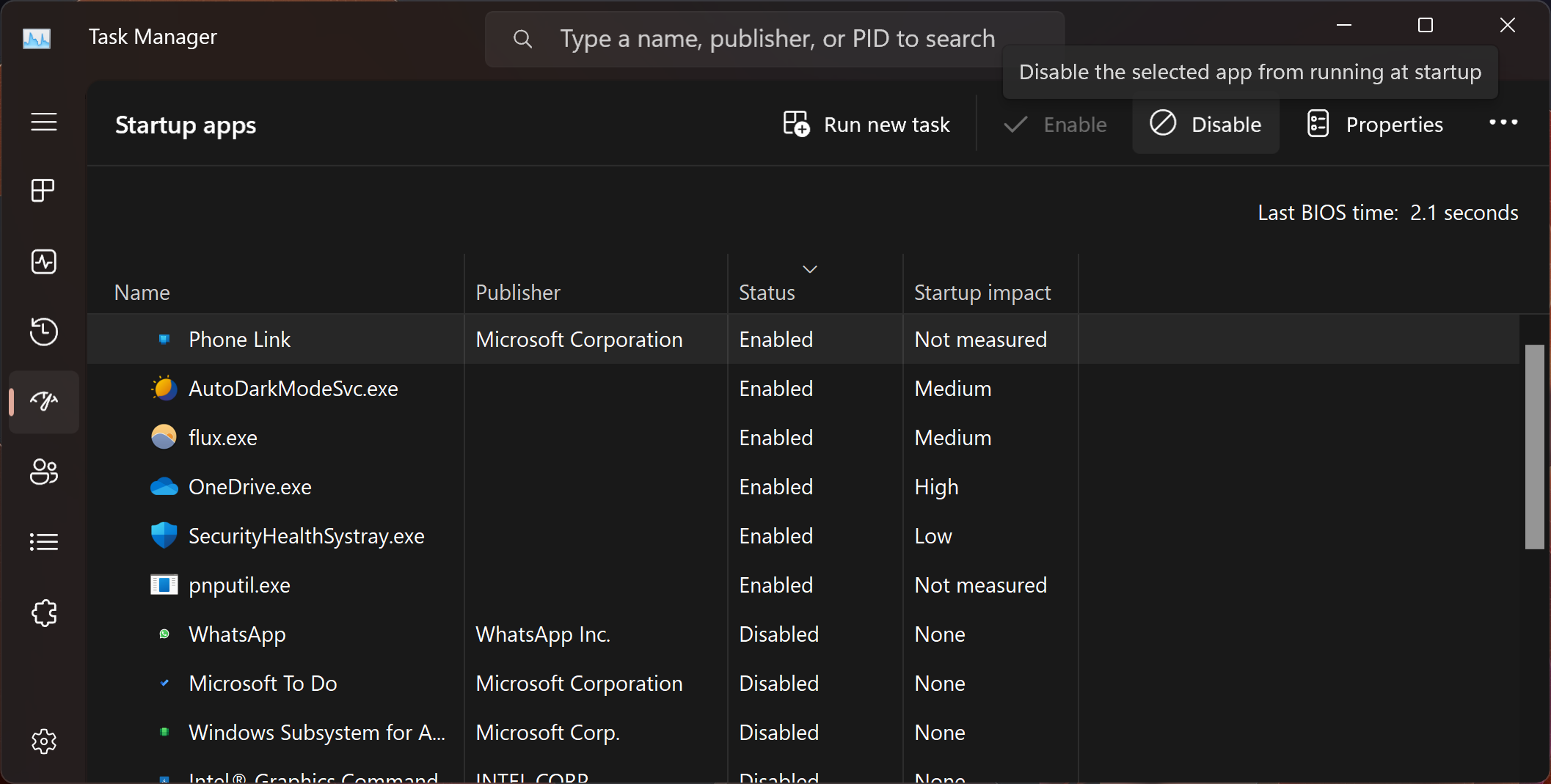Select the flux.exe row name
1551x784 pixels.
[x=223, y=438]
